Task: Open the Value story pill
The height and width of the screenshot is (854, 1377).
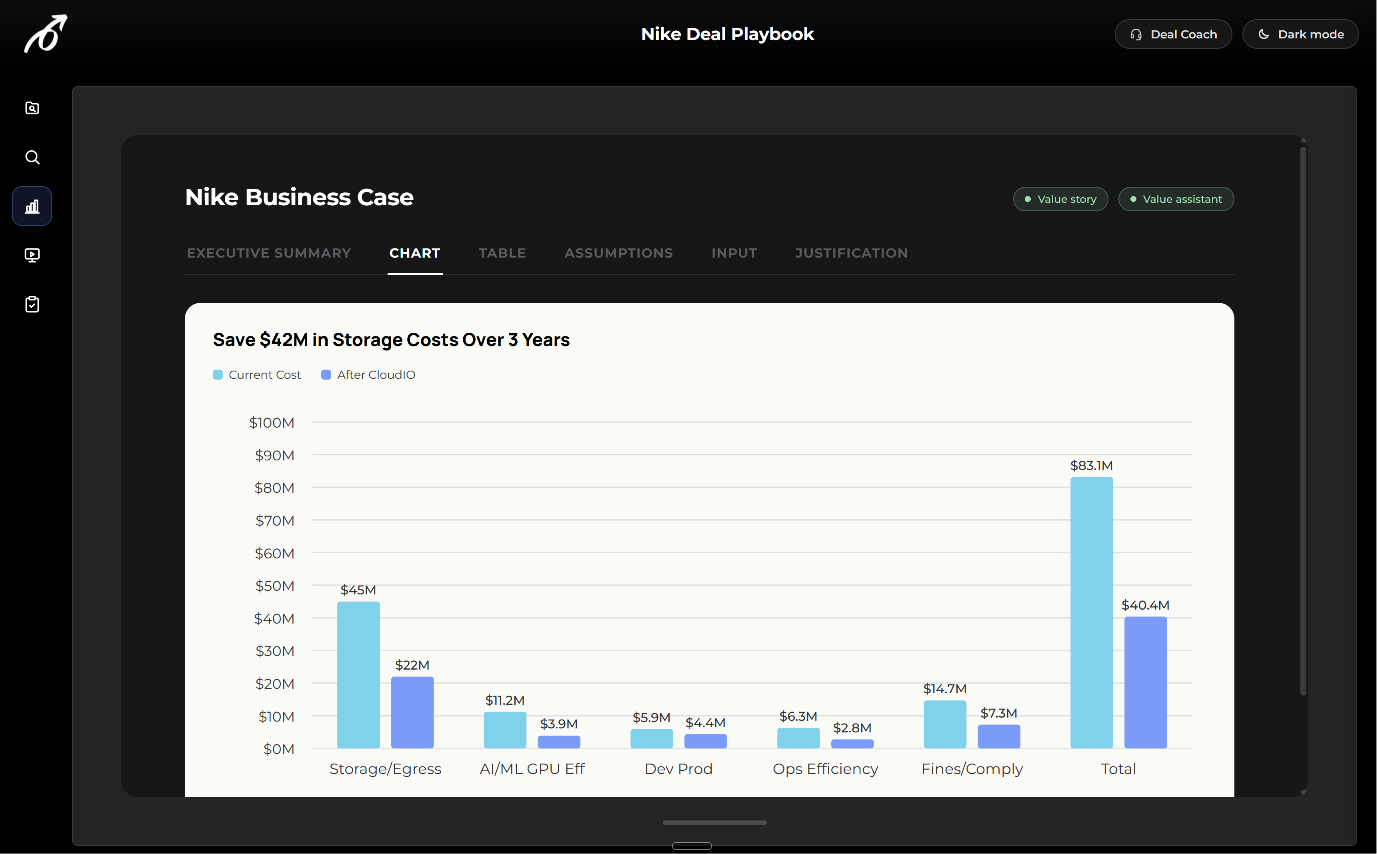Action: 1060,199
